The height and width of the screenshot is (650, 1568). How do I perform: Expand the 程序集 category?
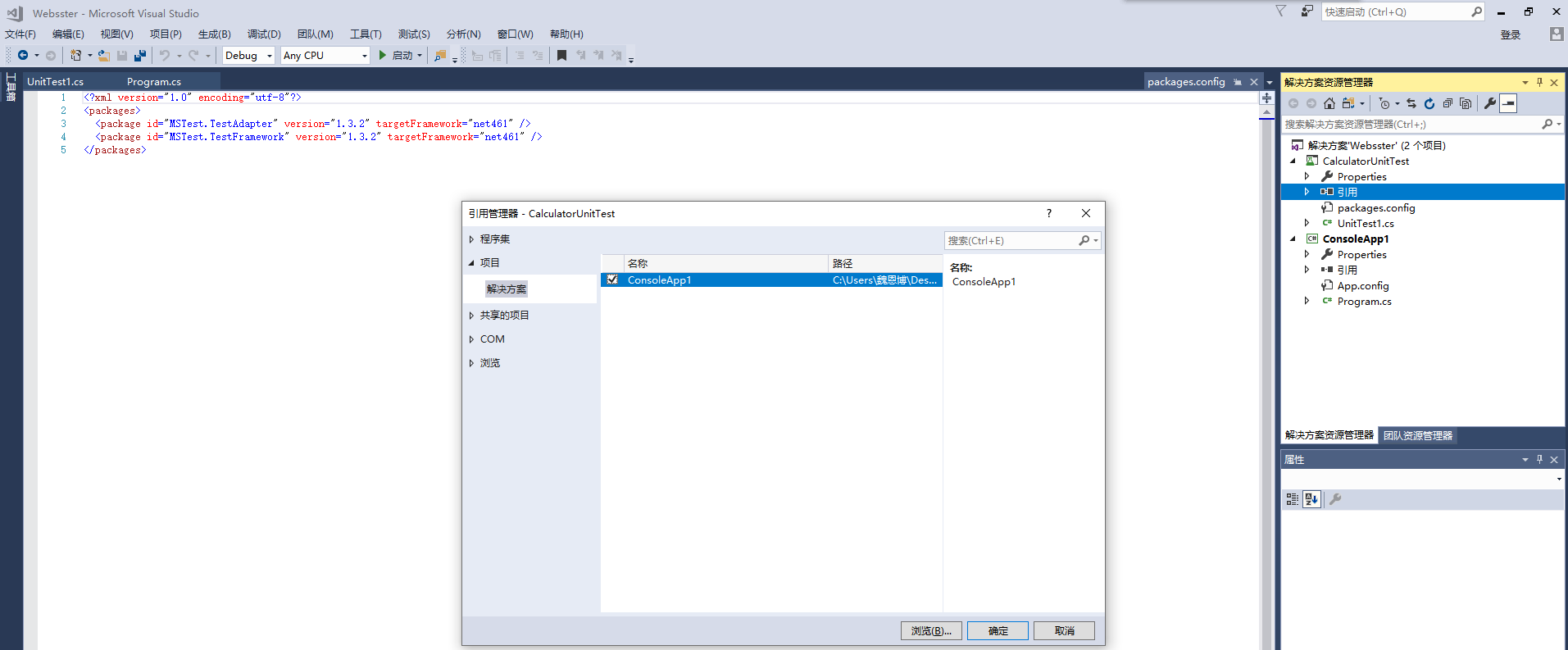(x=471, y=239)
